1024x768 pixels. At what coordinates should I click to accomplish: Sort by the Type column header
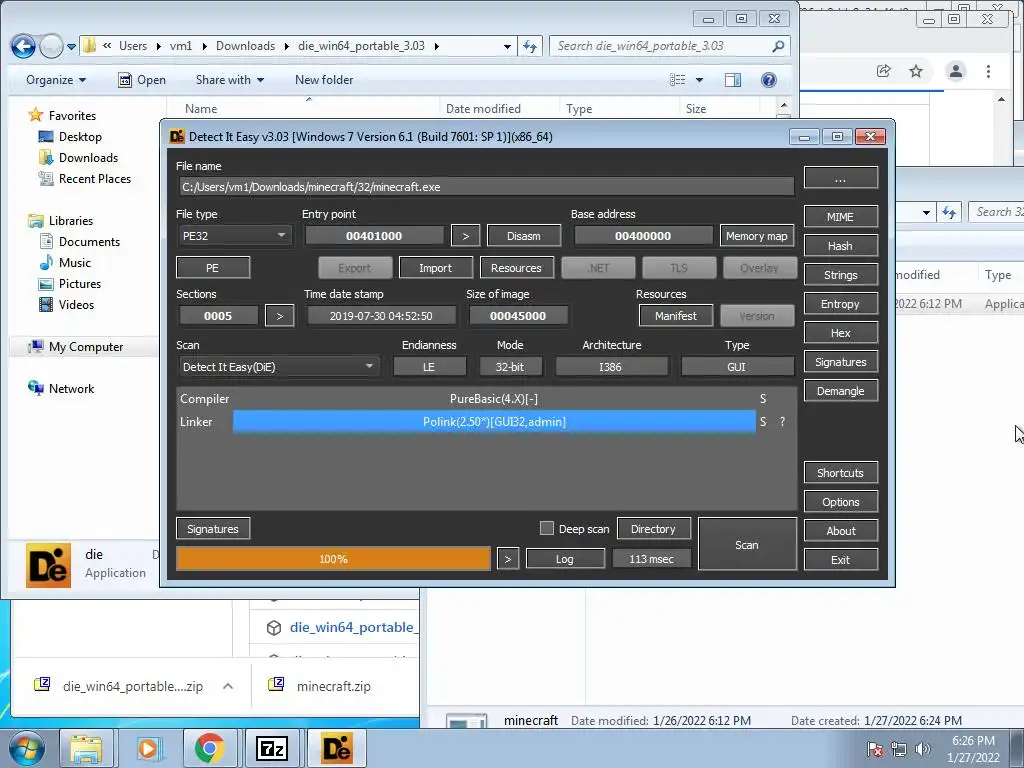tap(619, 108)
